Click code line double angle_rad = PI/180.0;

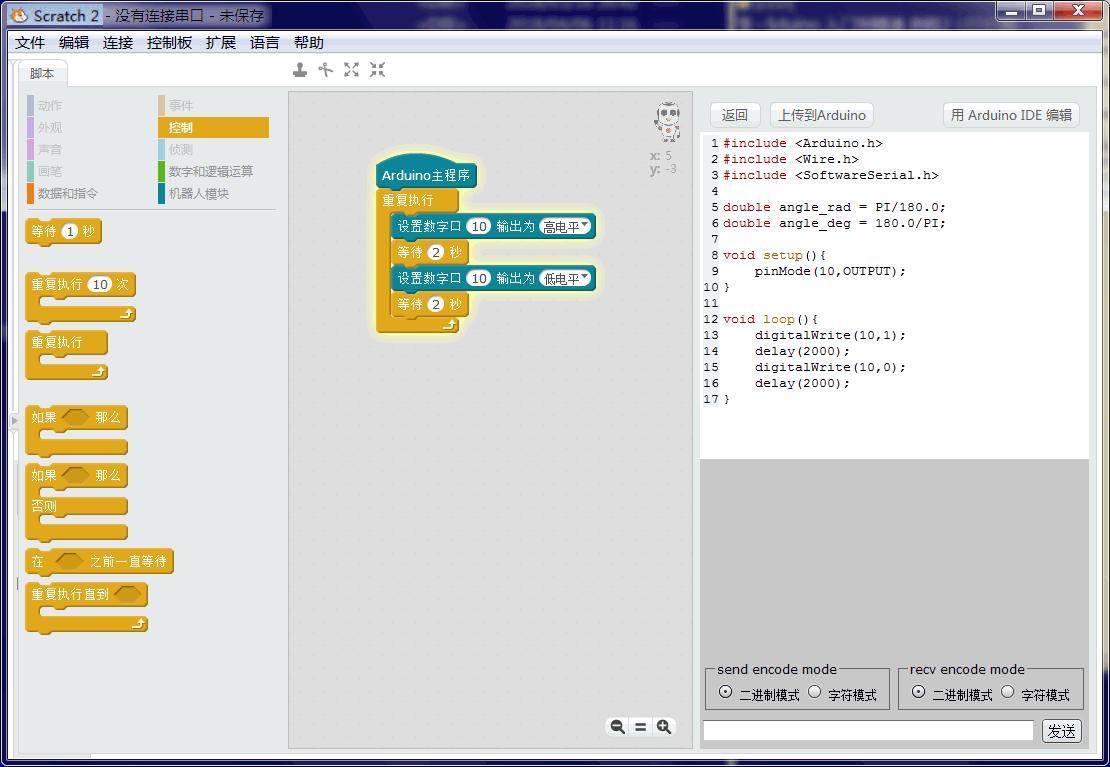[834, 208]
